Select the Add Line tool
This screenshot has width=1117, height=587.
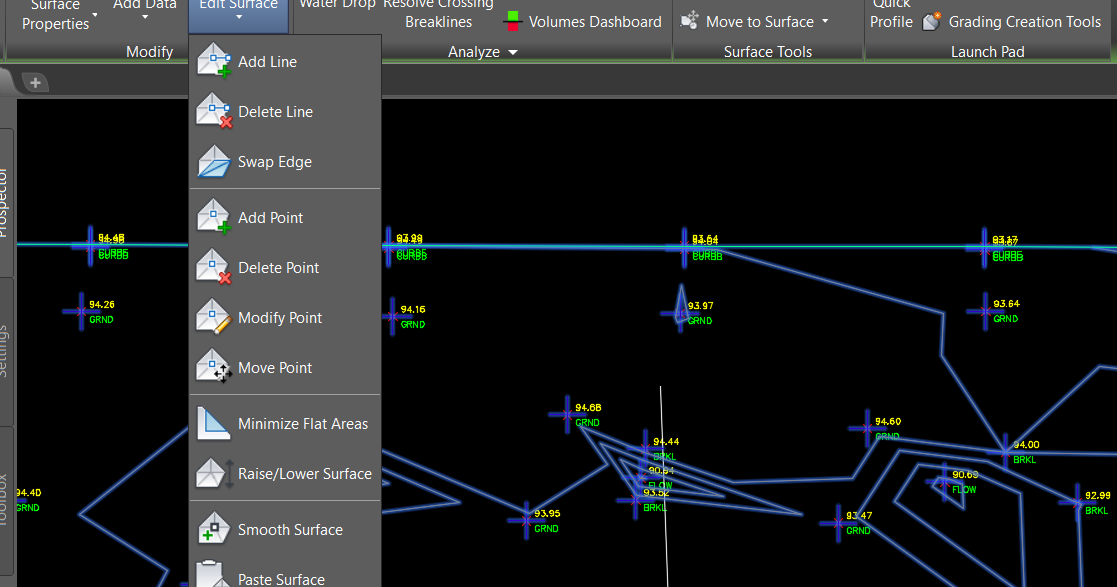click(268, 61)
